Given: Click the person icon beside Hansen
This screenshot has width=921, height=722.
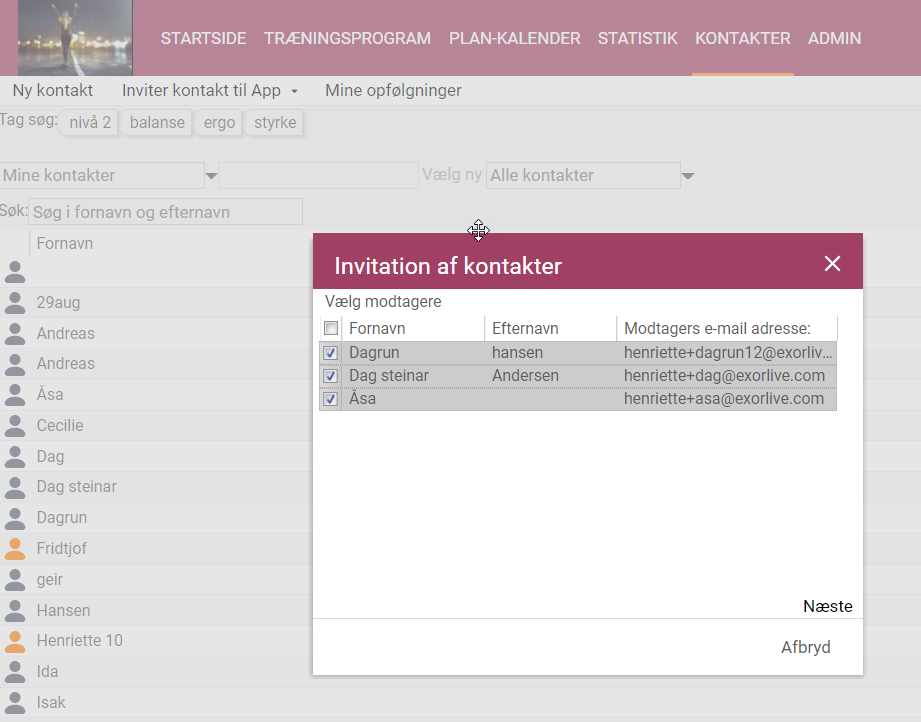Looking at the screenshot, I should point(15,610).
